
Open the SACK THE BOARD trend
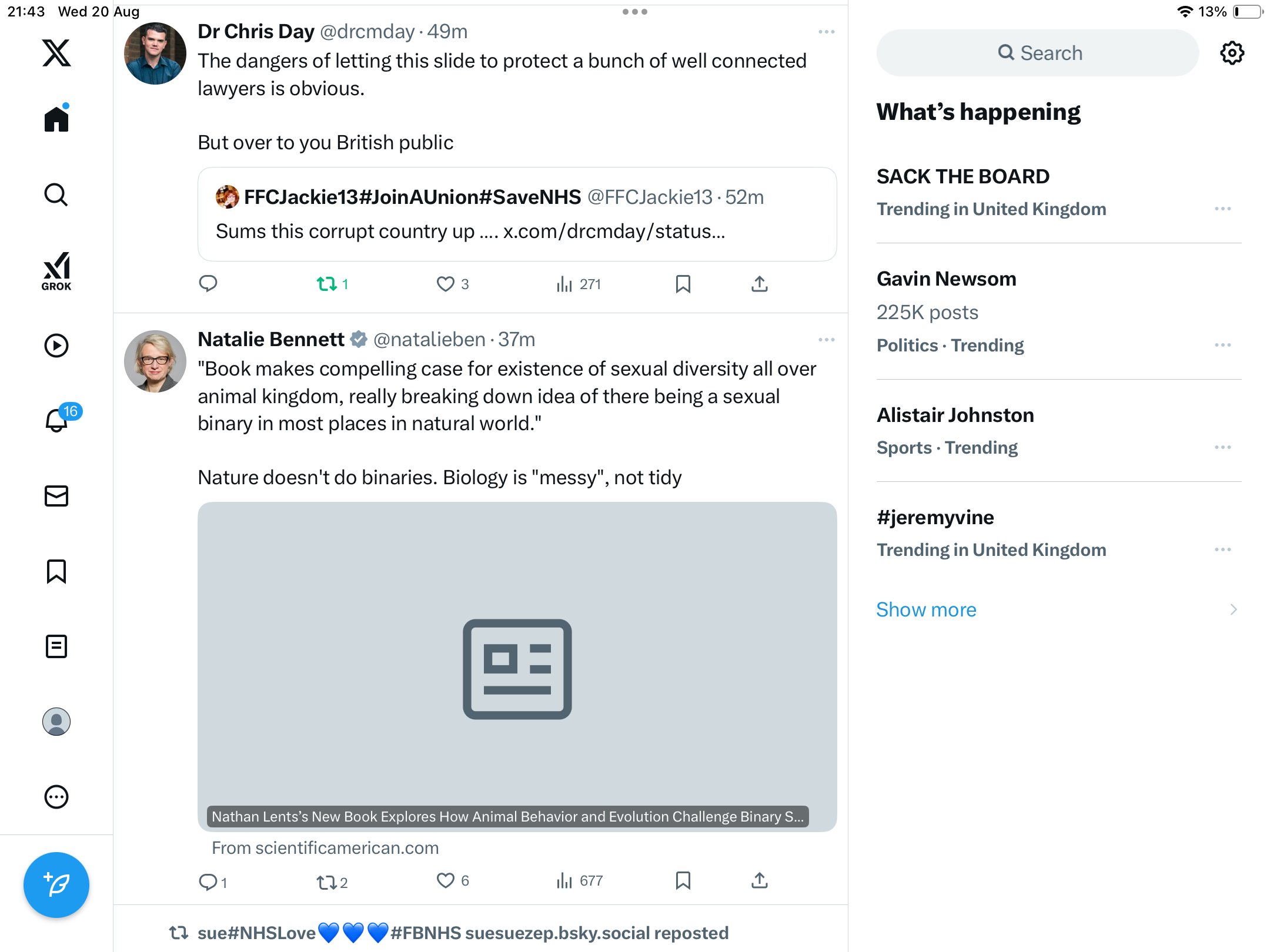(962, 176)
